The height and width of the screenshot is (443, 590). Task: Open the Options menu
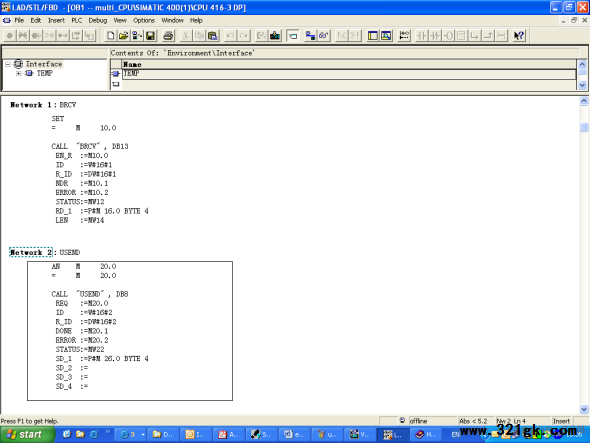tap(144, 20)
